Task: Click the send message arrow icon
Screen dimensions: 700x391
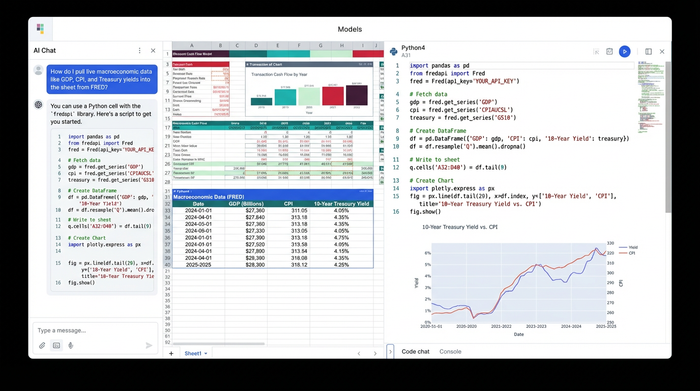Action: pos(149,345)
